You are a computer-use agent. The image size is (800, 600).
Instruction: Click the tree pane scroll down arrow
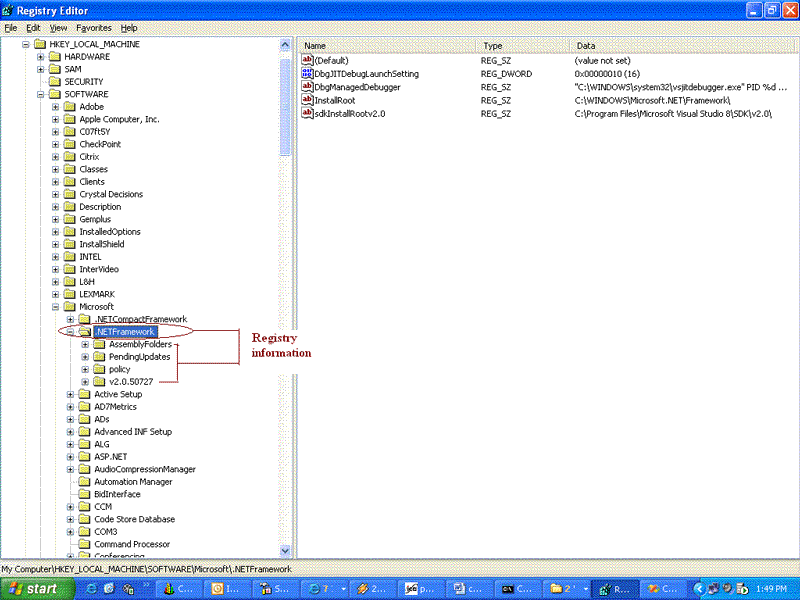pyautogui.click(x=285, y=551)
